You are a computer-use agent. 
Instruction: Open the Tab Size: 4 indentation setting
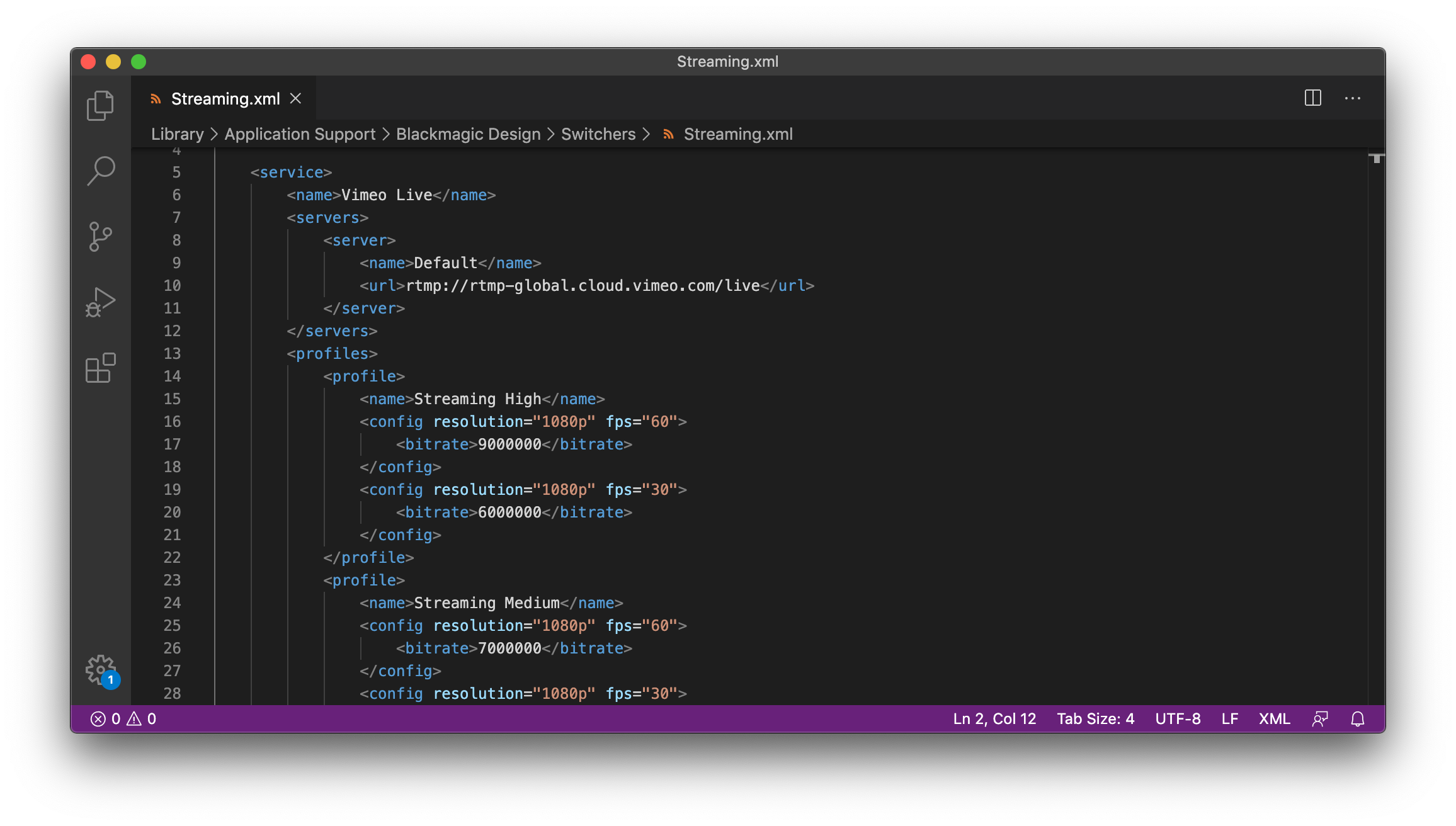pyautogui.click(x=1095, y=719)
